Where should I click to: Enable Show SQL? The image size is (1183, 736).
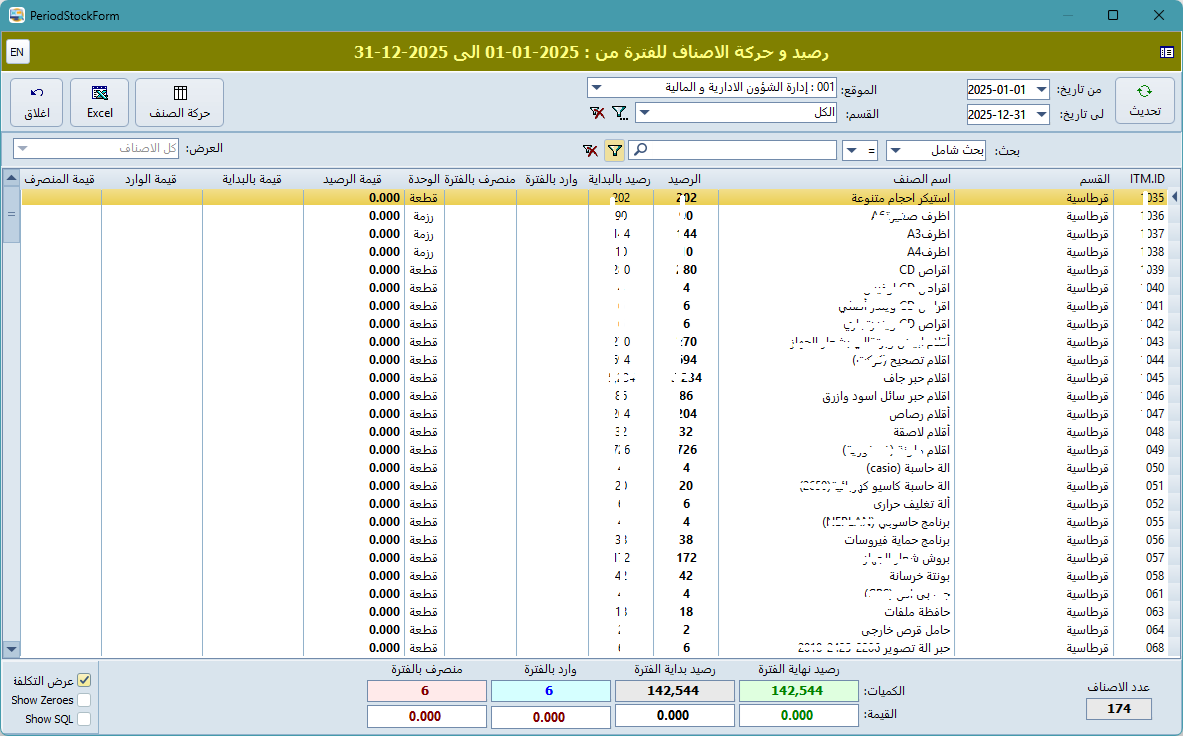pyautogui.click(x=86, y=718)
